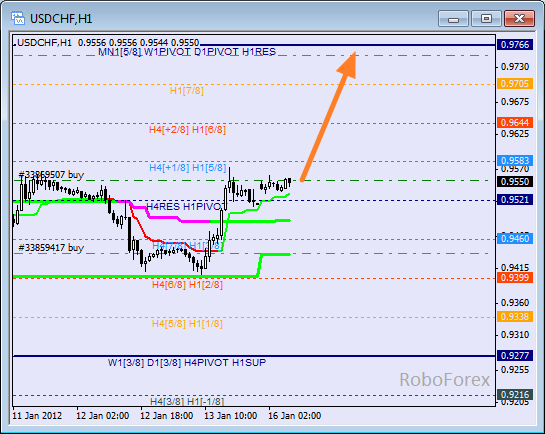Image resolution: width=545 pixels, height=434 pixels.
Task: Click the 0.9583 blue price tag
Action: coord(515,161)
